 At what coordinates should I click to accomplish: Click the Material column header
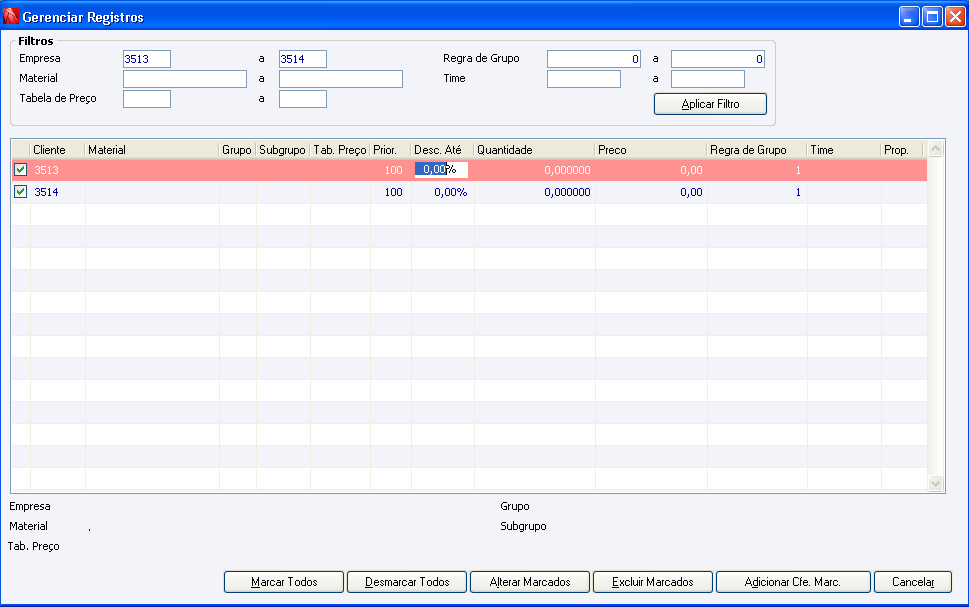click(x=152, y=150)
